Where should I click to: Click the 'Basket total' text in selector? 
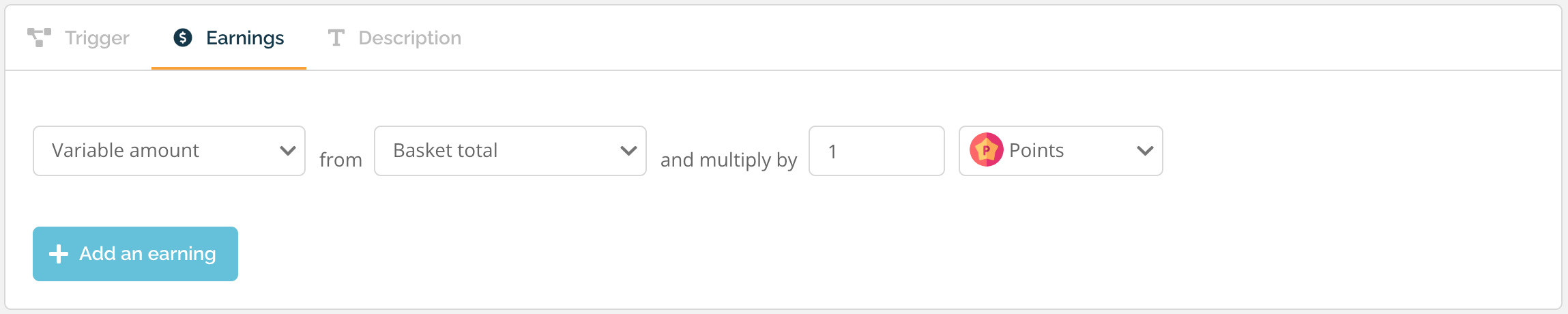coord(446,150)
